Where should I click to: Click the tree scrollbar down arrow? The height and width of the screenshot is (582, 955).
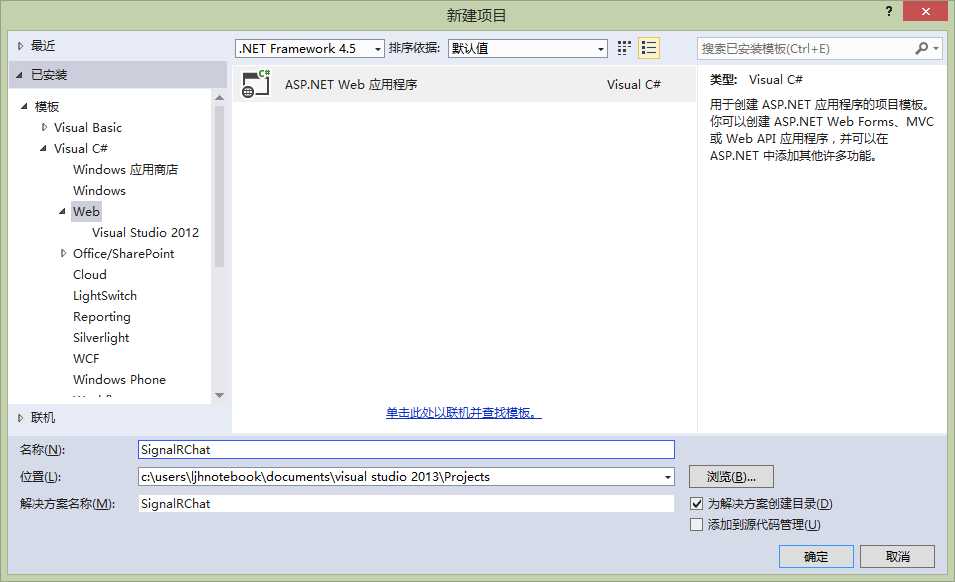219,396
